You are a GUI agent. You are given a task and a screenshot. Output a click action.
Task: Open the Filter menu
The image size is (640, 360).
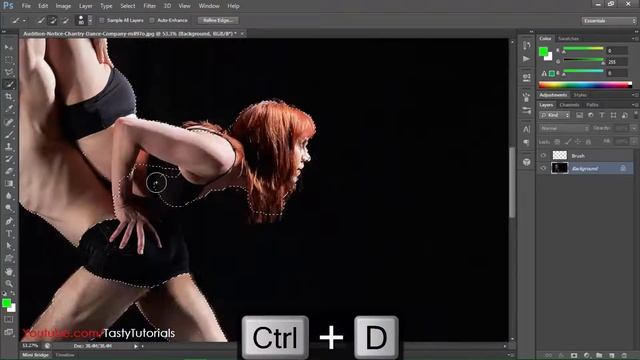click(149, 6)
